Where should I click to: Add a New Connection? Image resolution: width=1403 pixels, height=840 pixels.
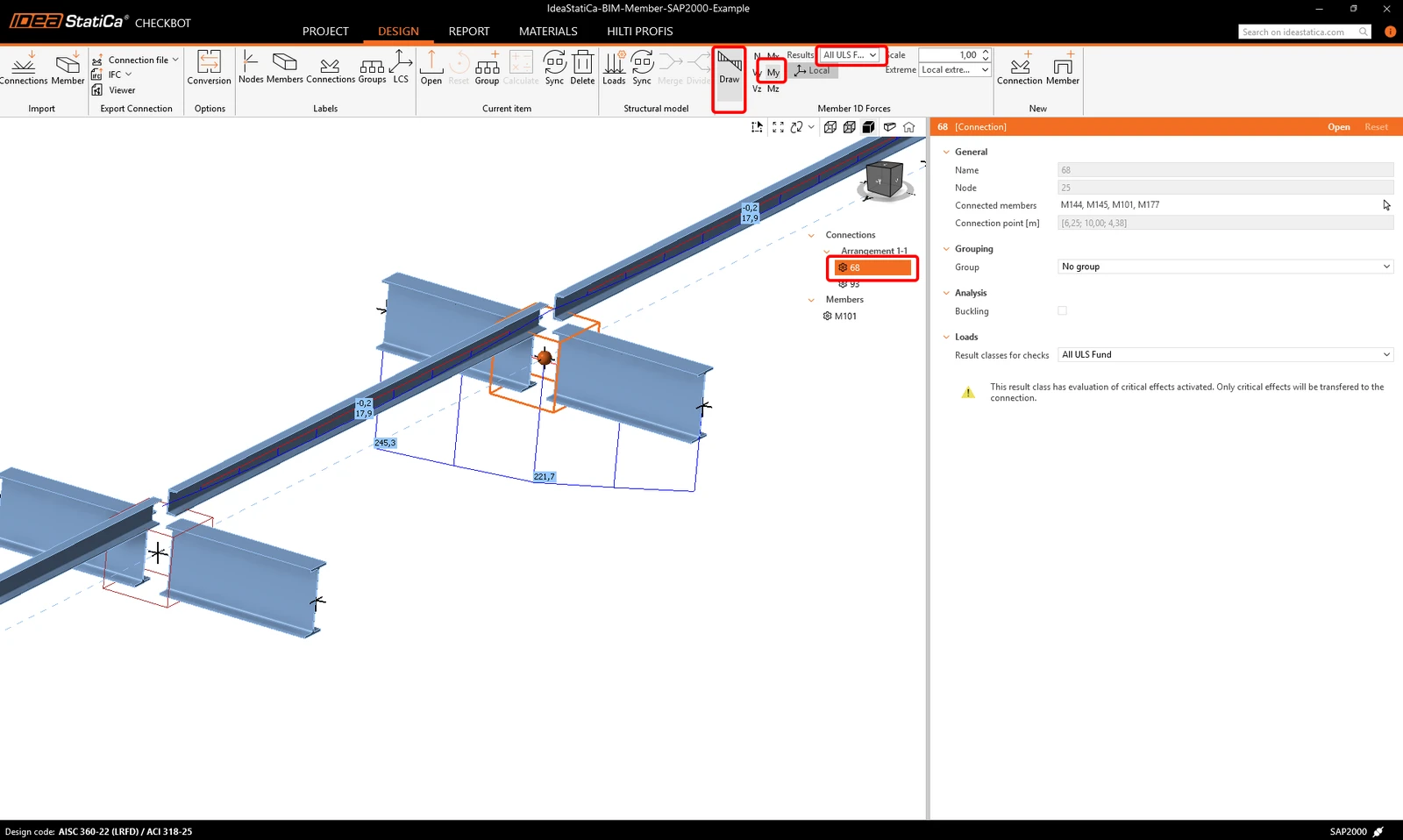pyautogui.click(x=1020, y=68)
